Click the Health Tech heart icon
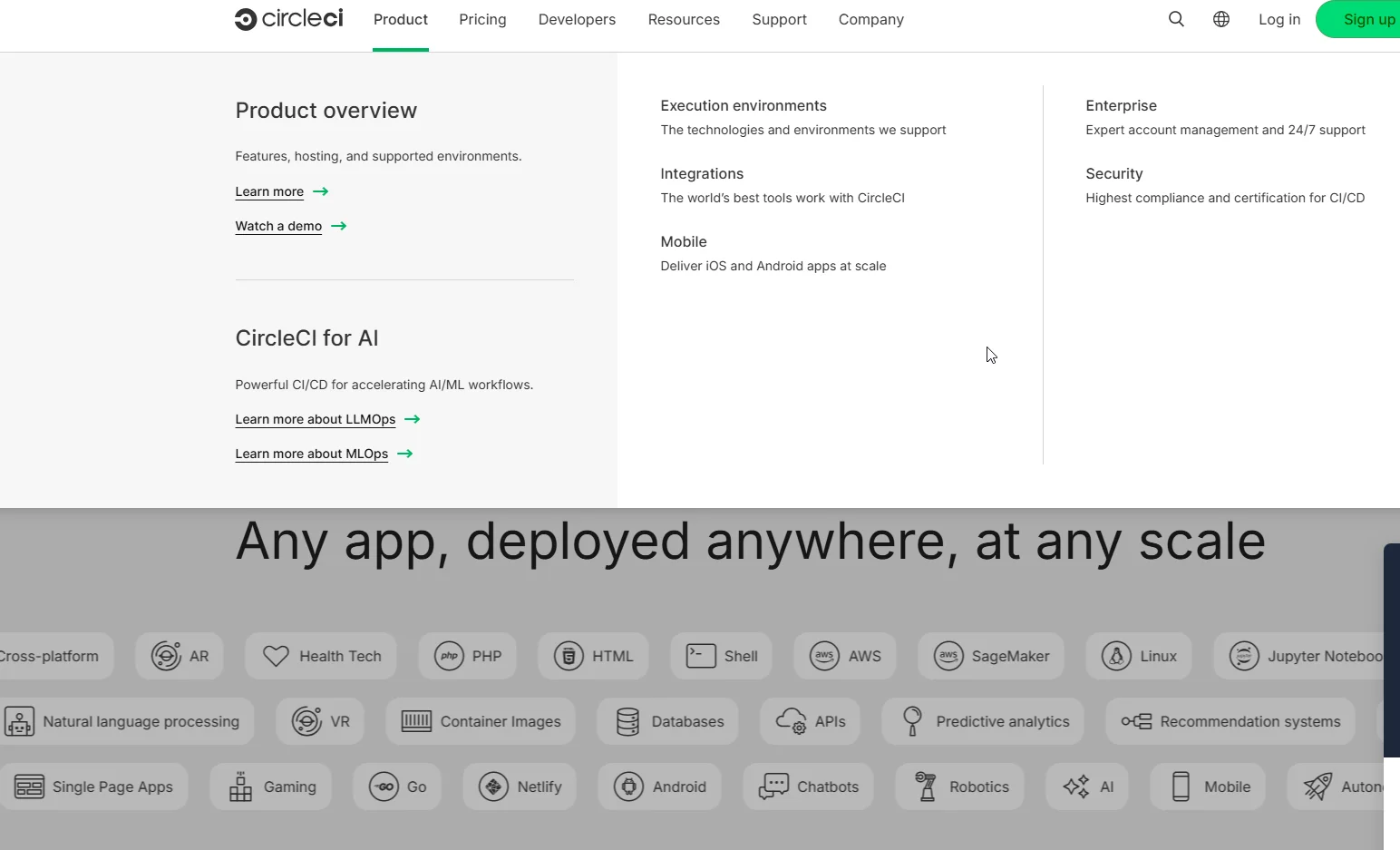Screen dimensions: 1400x850 pos(276,656)
